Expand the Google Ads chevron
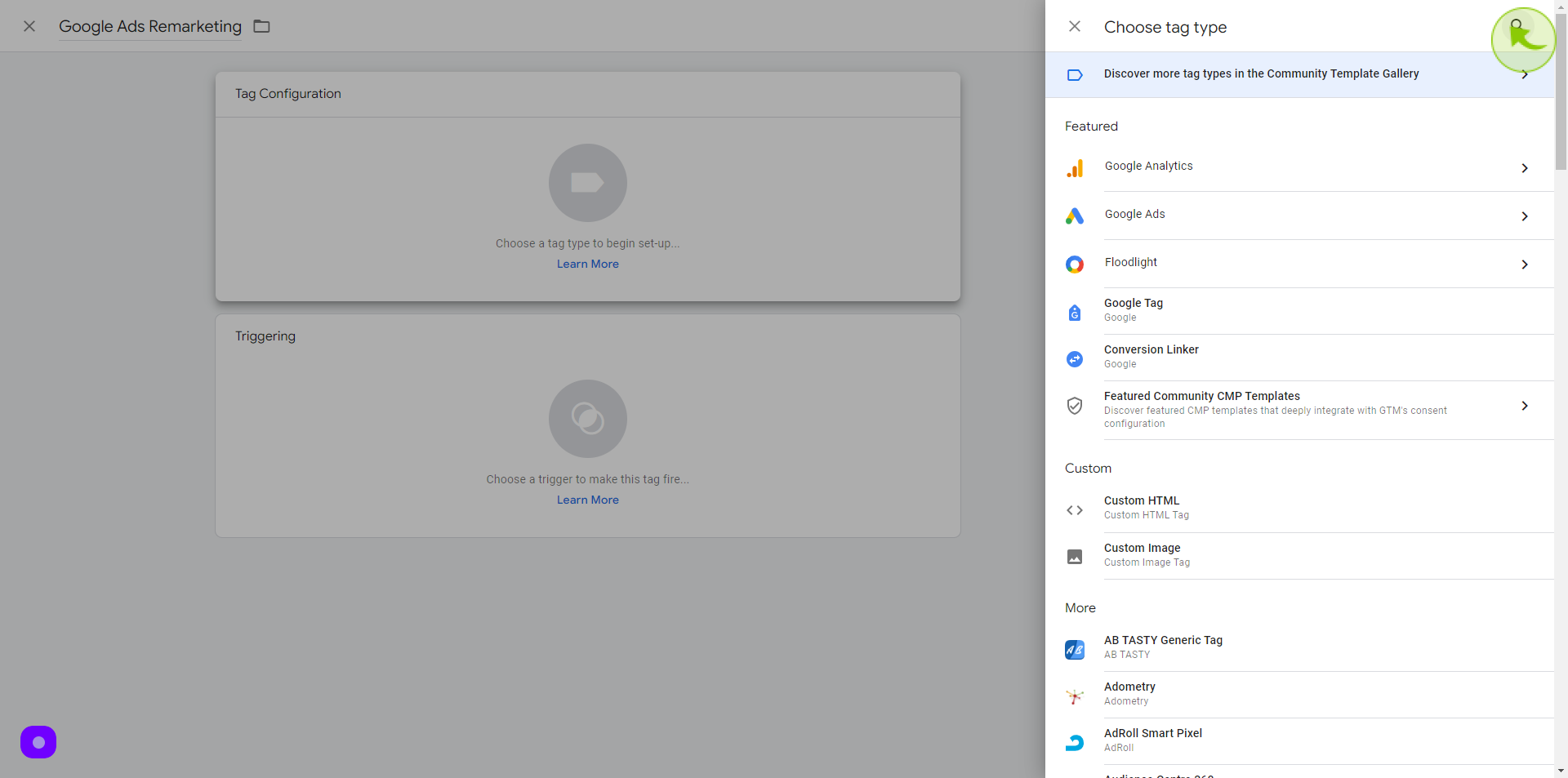This screenshot has height=778, width=1568. [x=1525, y=216]
